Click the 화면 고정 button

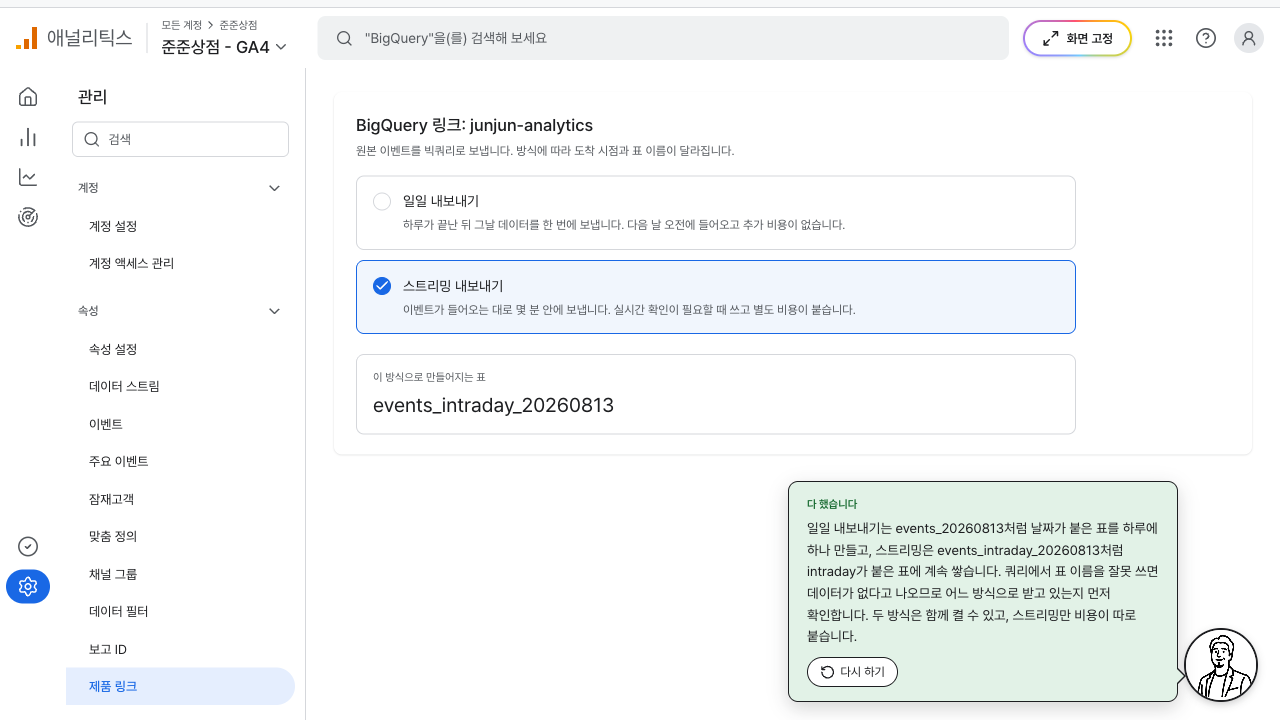1077,38
